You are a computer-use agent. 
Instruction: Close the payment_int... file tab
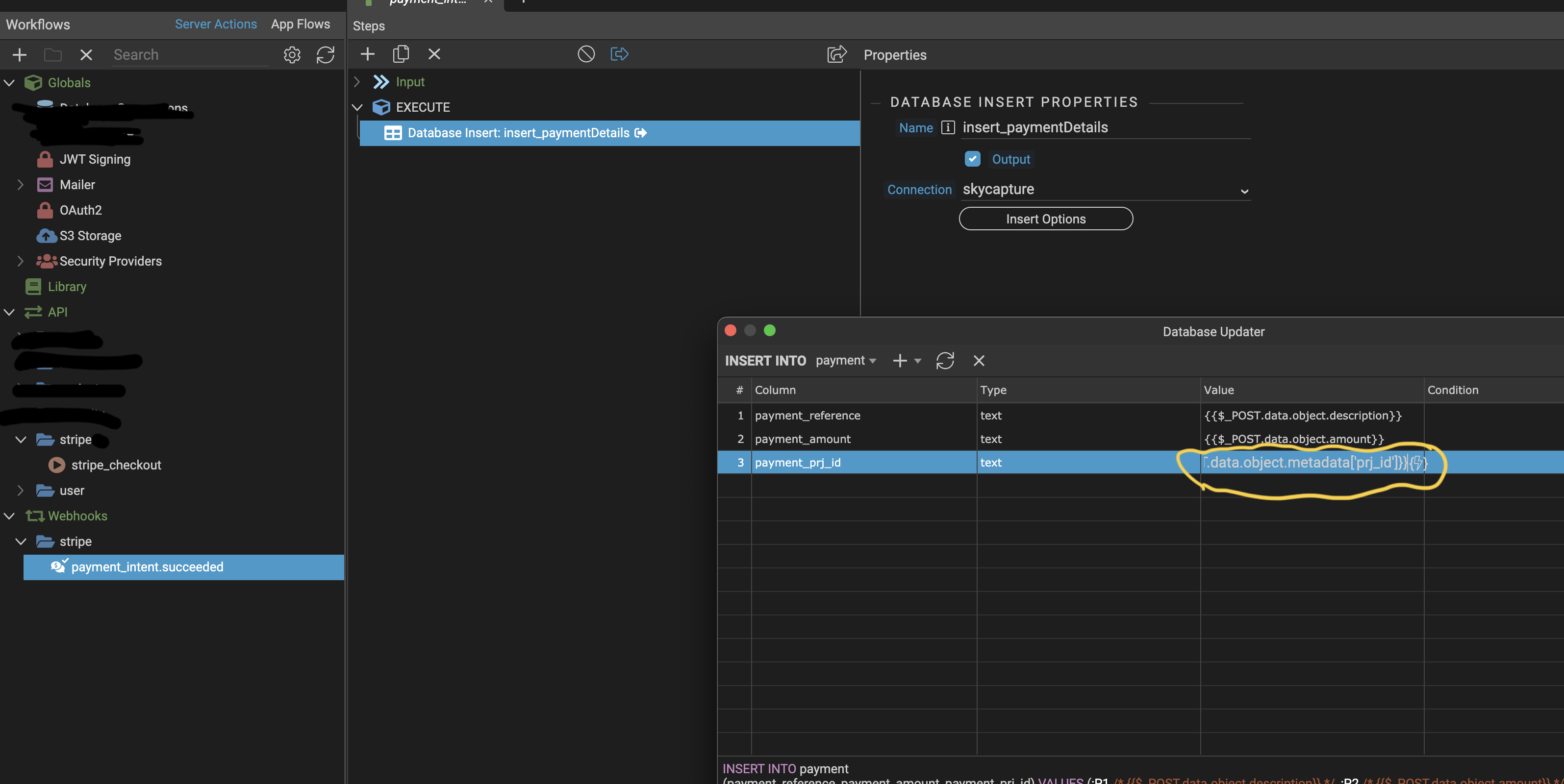pyautogui.click(x=487, y=2)
